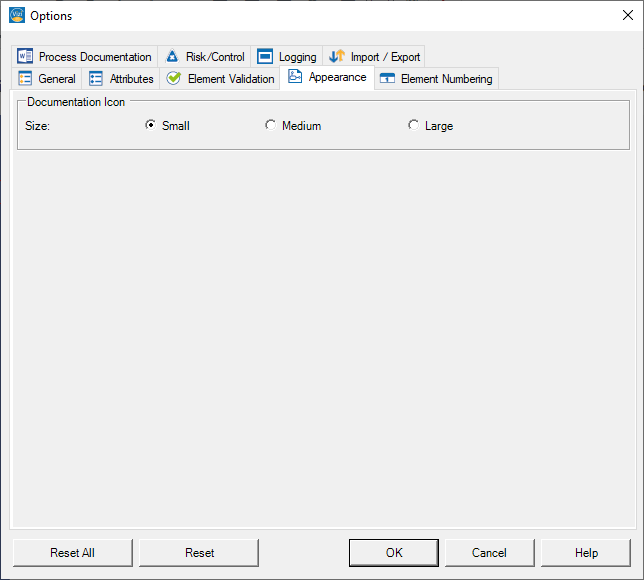Click the Word icon on Process Documentation tab
644x580 pixels.
coord(26,57)
